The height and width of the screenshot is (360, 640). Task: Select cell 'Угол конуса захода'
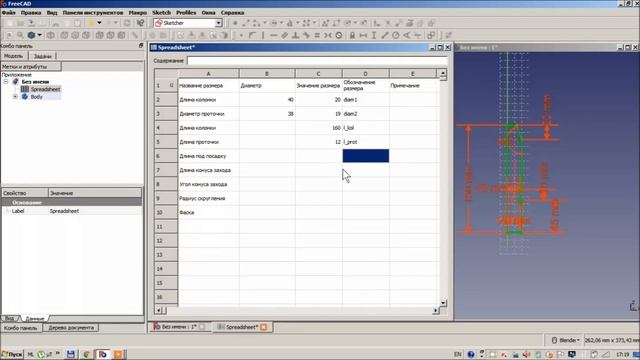click(209, 184)
